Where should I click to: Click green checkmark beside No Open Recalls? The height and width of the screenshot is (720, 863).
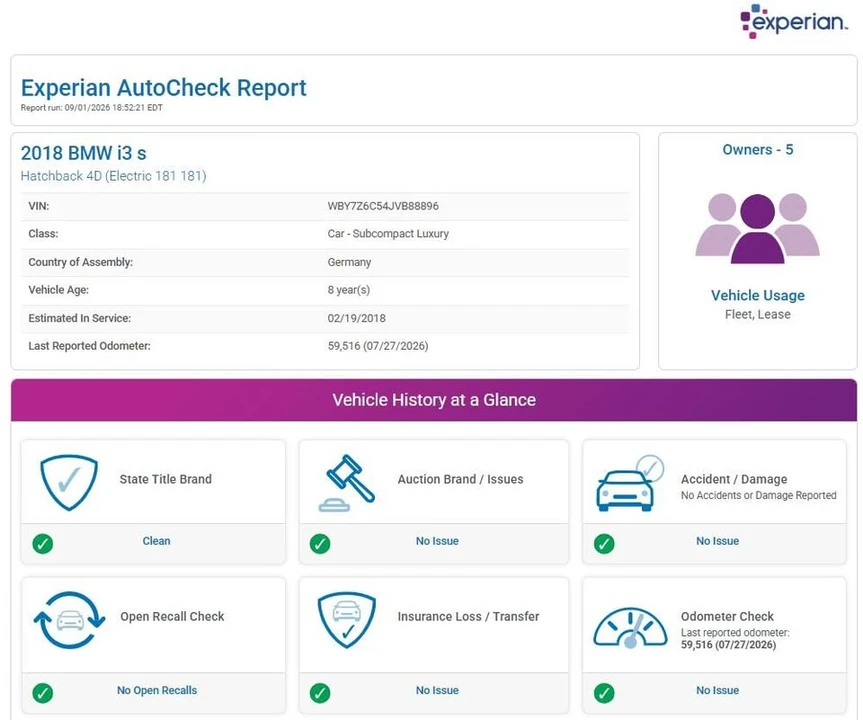coord(43,693)
